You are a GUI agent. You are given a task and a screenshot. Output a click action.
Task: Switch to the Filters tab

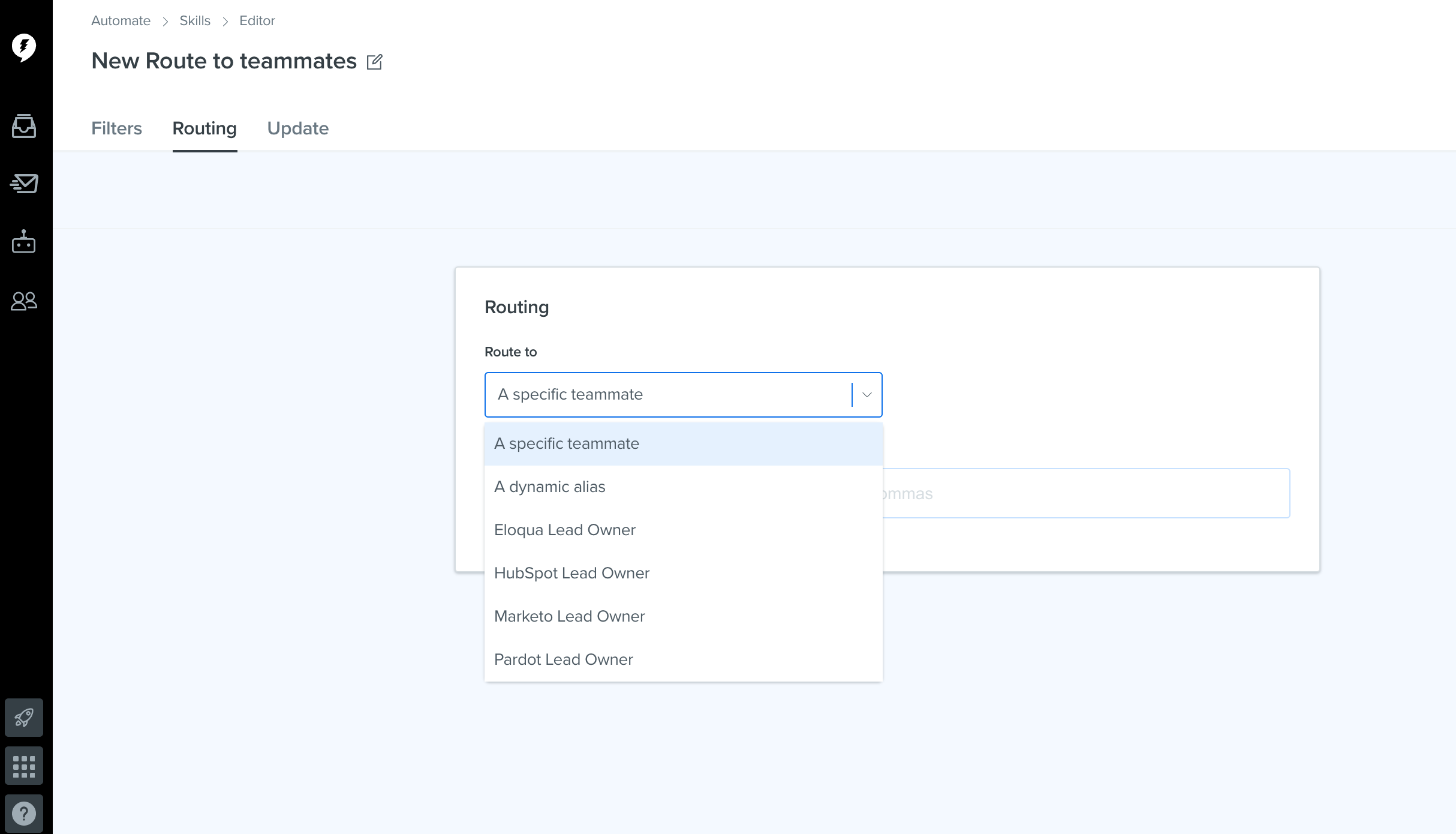116,128
